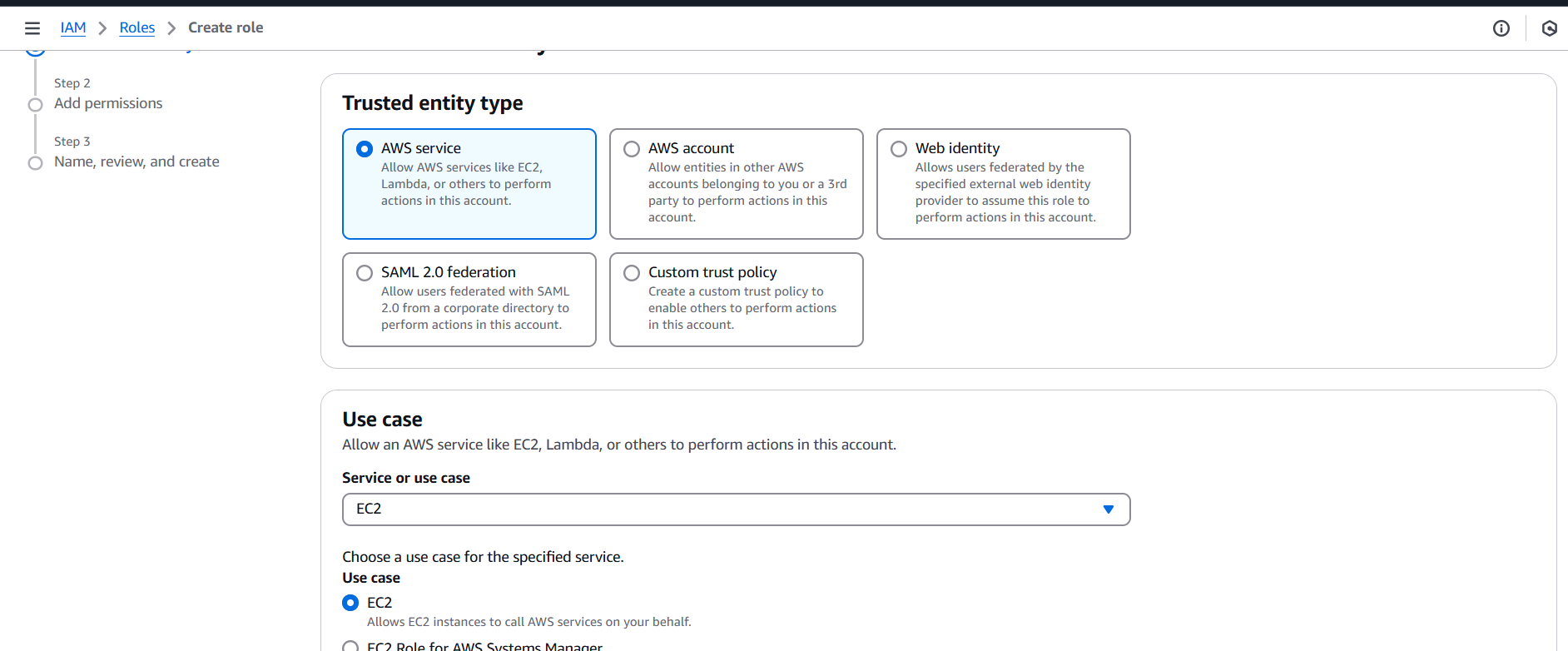Click AWS service card description text
1568x651 pixels.
click(466, 184)
